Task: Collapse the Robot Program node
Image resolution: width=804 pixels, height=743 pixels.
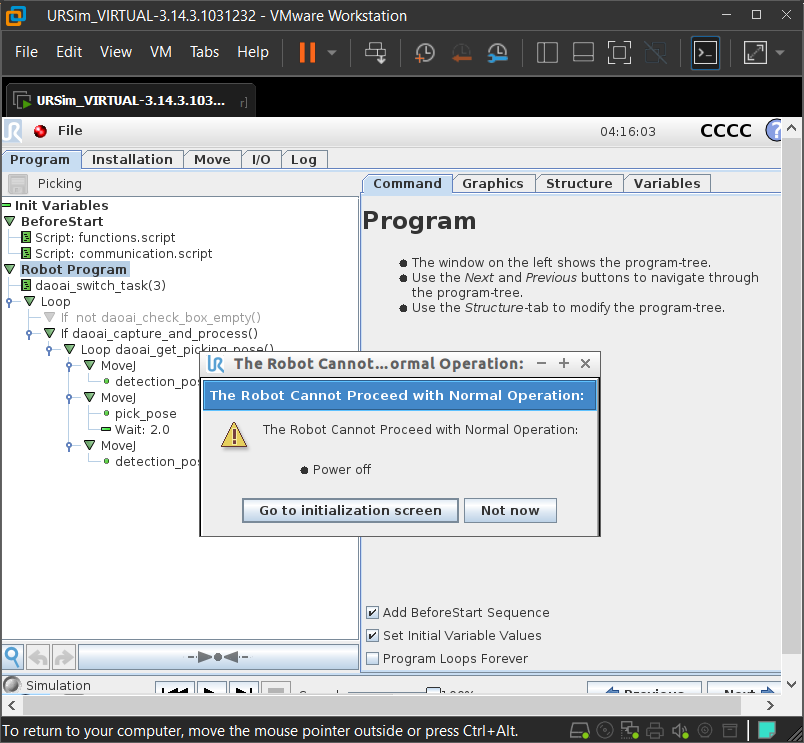Action: point(10,269)
